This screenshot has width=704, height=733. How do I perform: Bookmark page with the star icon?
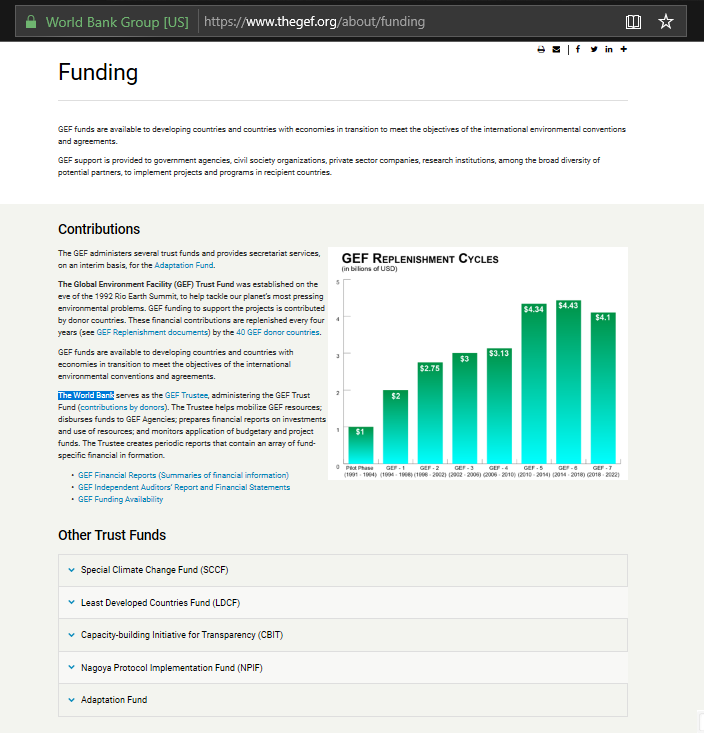click(666, 22)
